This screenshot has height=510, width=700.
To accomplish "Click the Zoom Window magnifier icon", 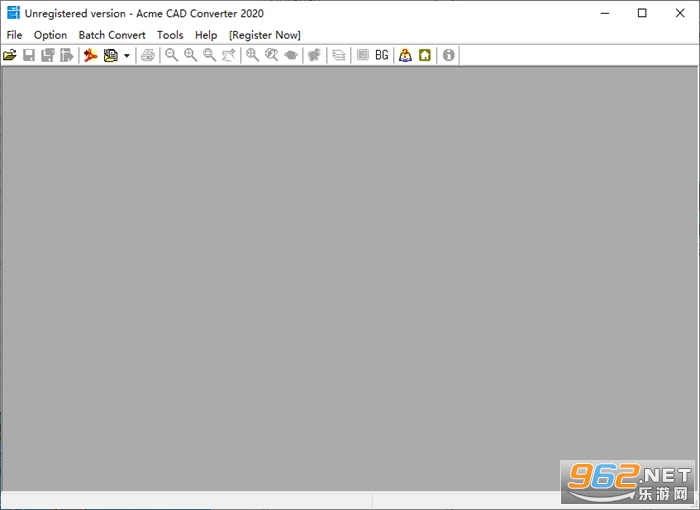I will [x=209, y=55].
